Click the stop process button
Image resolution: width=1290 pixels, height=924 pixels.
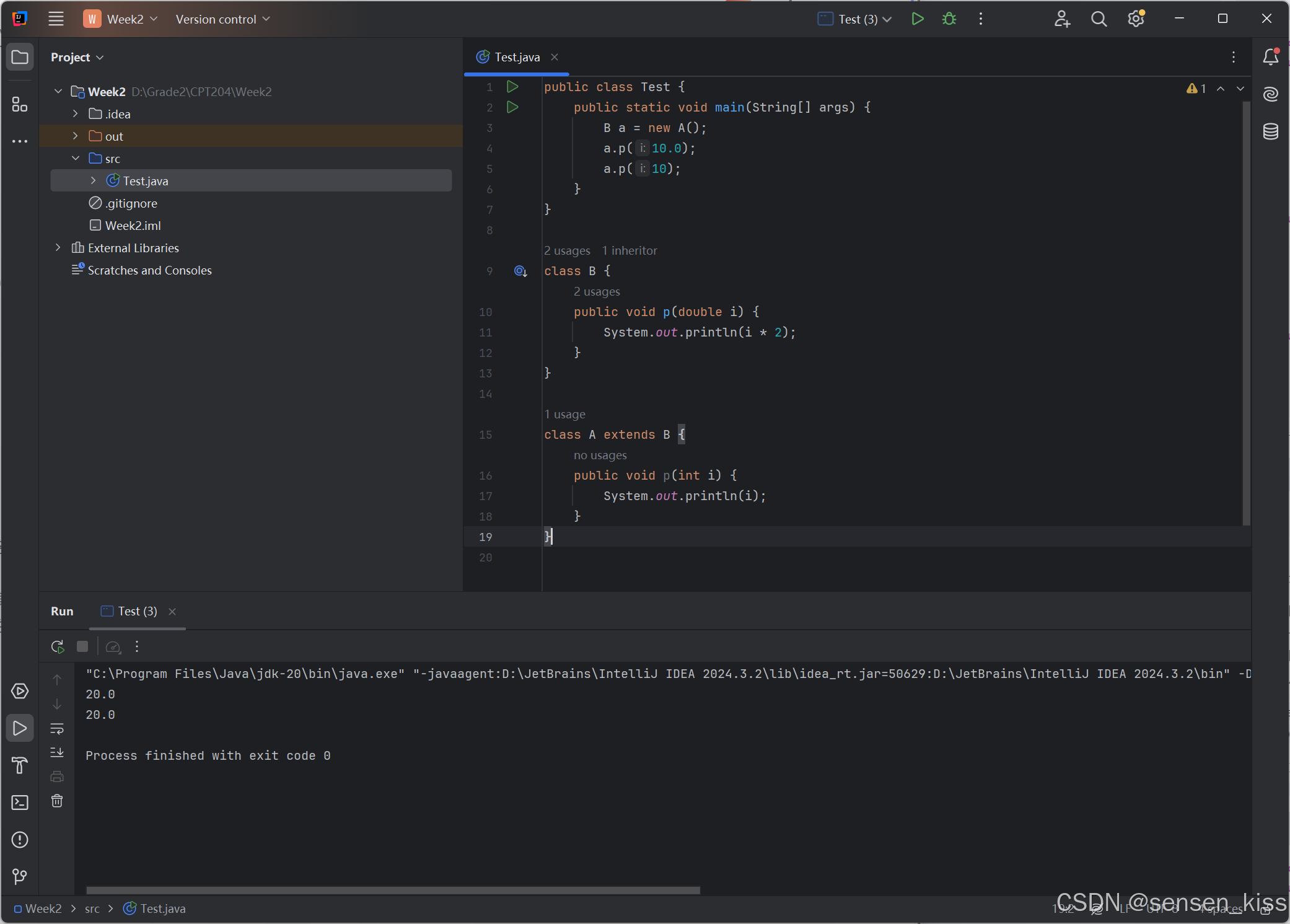coord(82,646)
